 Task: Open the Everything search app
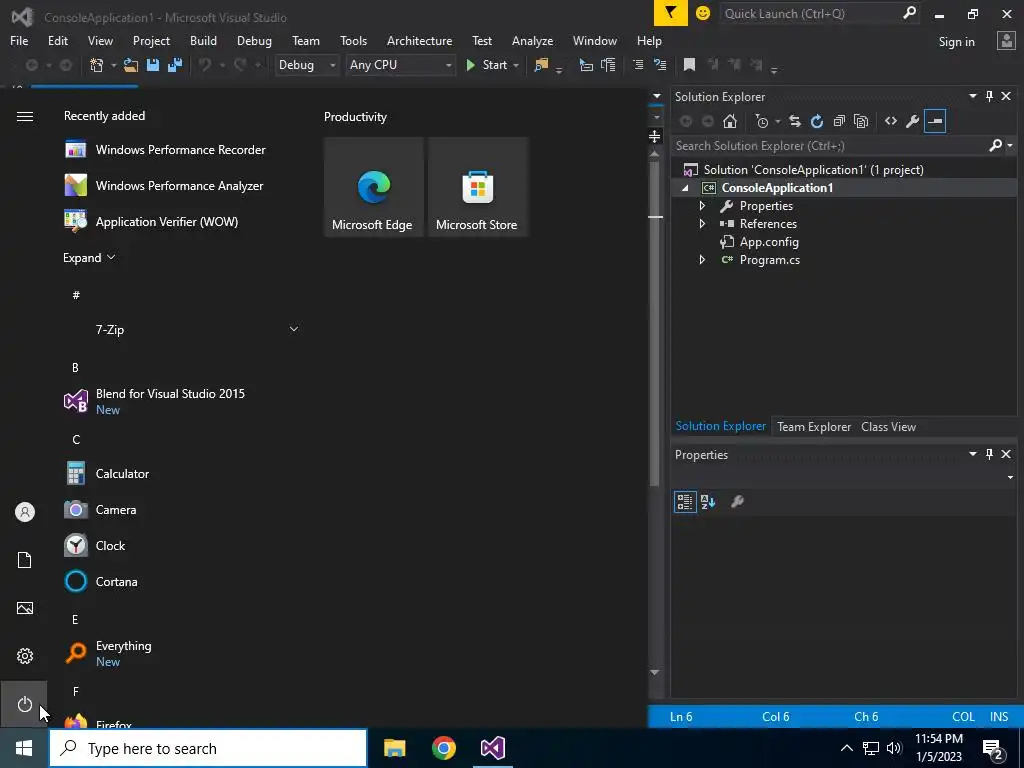point(184,653)
